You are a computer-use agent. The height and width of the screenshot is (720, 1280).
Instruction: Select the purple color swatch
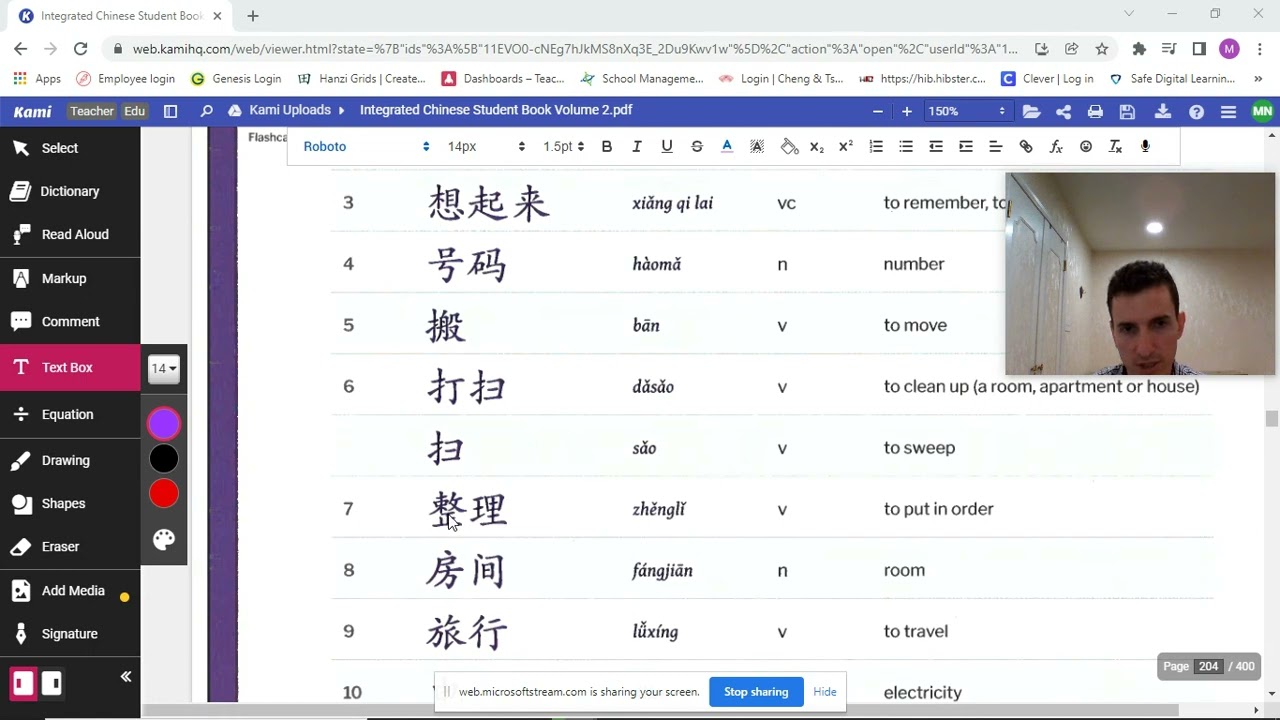[x=164, y=424]
